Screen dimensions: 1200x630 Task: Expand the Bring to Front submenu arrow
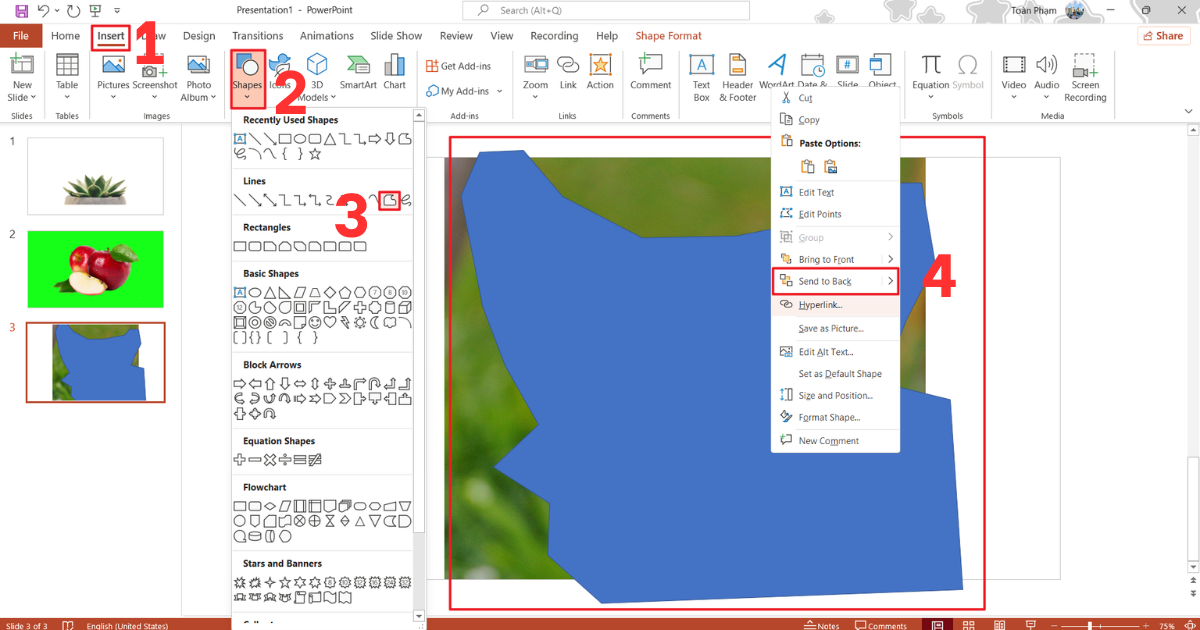(890, 259)
